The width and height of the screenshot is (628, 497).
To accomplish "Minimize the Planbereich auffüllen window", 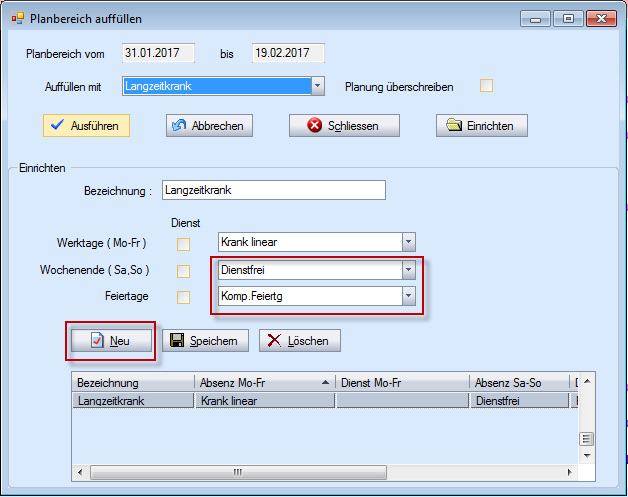I will (535, 19).
